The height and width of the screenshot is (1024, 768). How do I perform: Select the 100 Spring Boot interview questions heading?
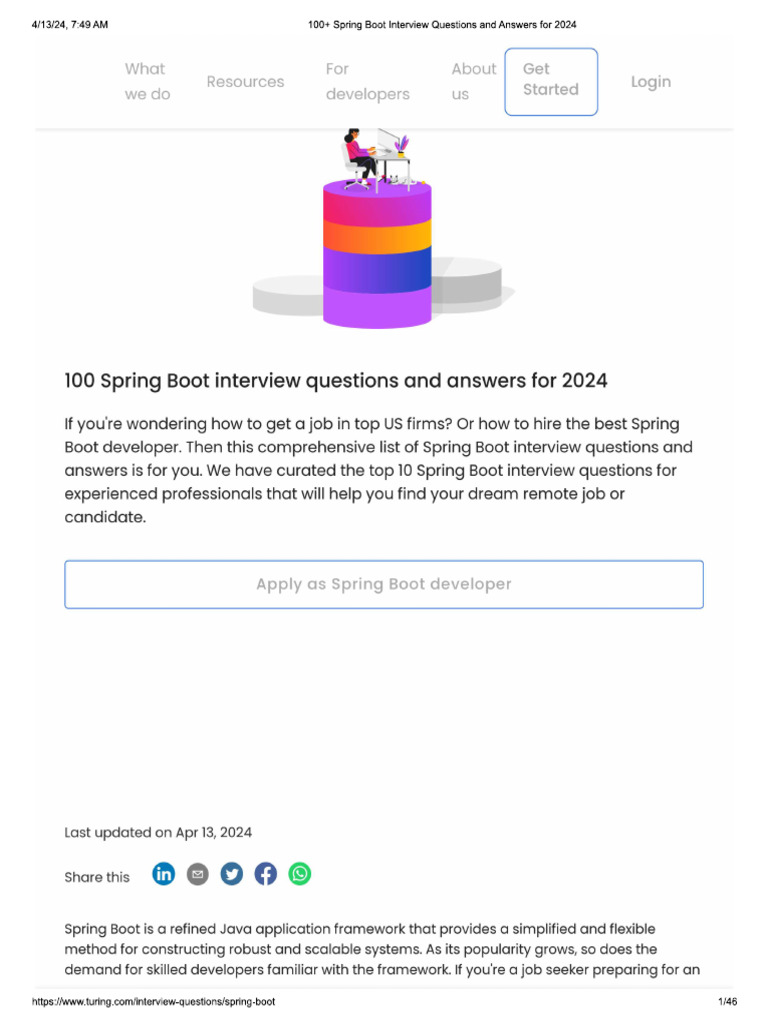tap(336, 380)
